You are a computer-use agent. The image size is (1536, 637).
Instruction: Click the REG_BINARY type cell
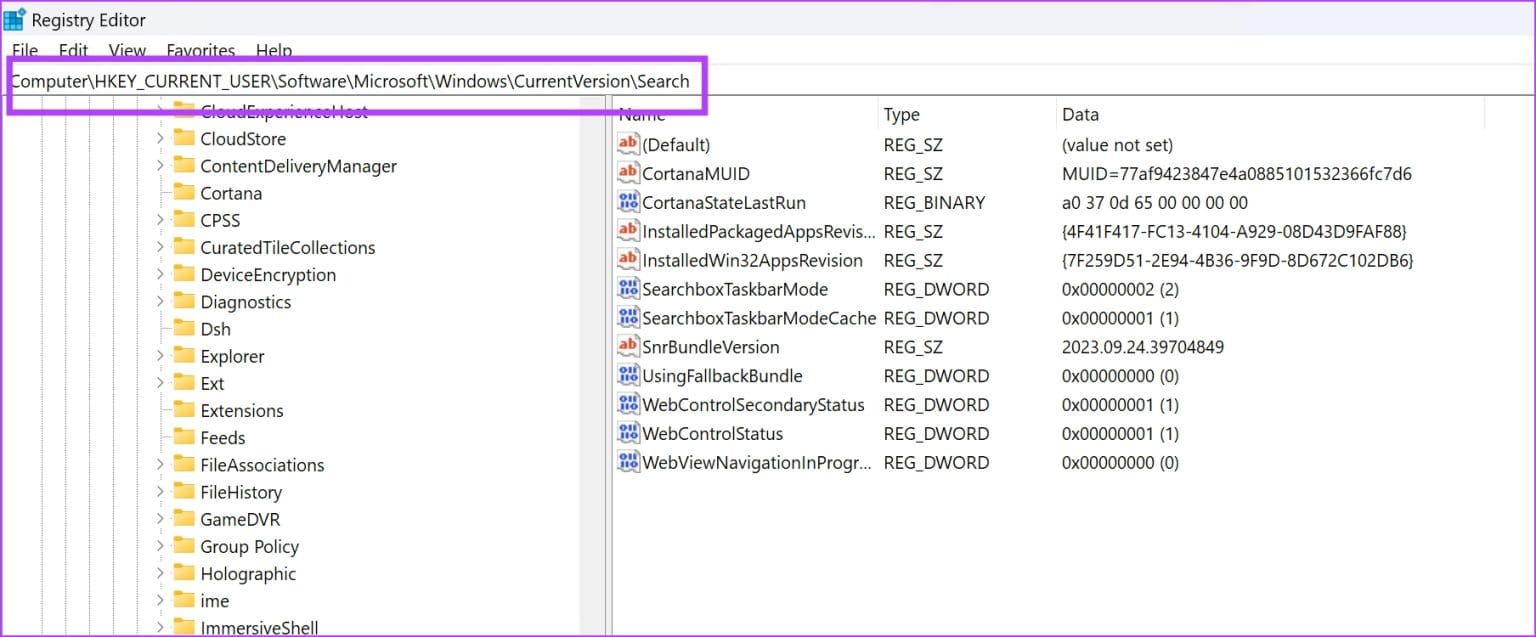click(x=934, y=203)
